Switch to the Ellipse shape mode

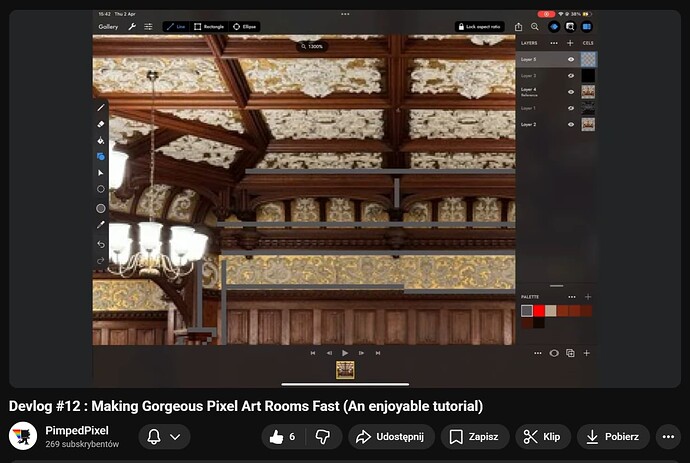244,27
